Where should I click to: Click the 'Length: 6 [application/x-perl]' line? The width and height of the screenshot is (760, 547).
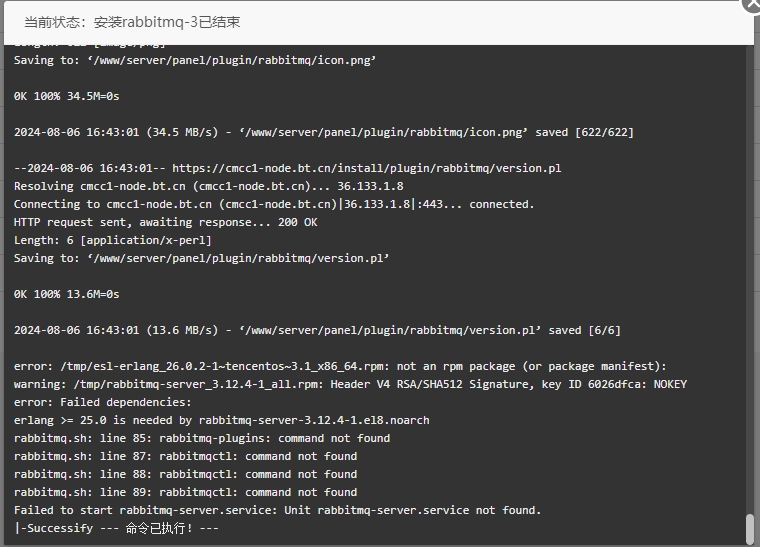(x=112, y=240)
